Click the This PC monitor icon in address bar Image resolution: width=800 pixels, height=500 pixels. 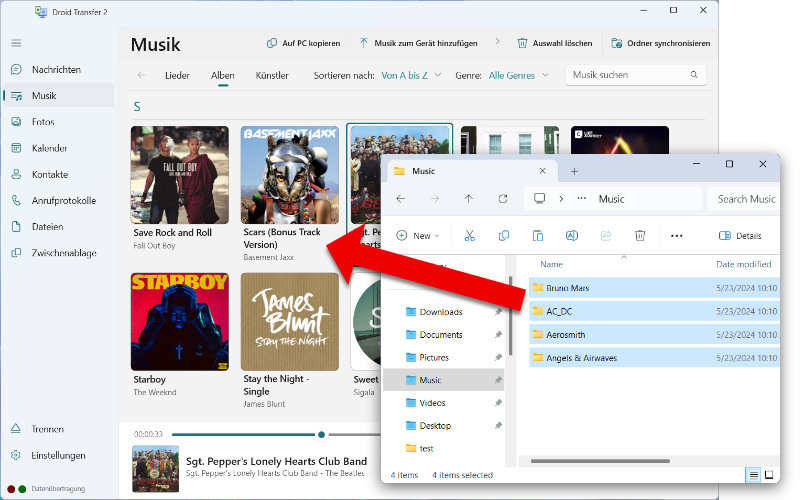click(539, 198)
